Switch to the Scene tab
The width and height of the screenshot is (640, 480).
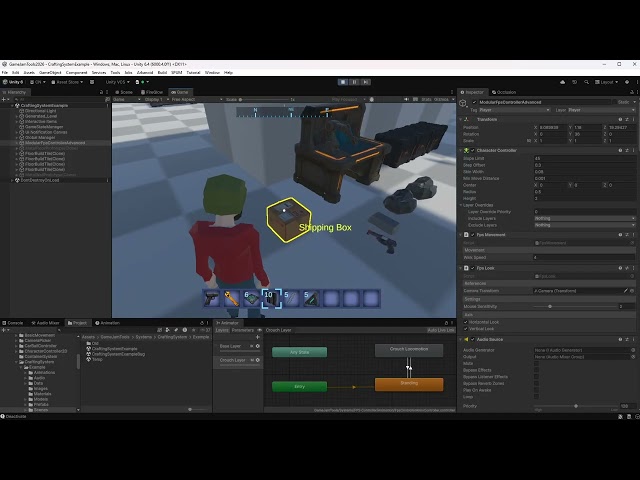coord(124,92)
